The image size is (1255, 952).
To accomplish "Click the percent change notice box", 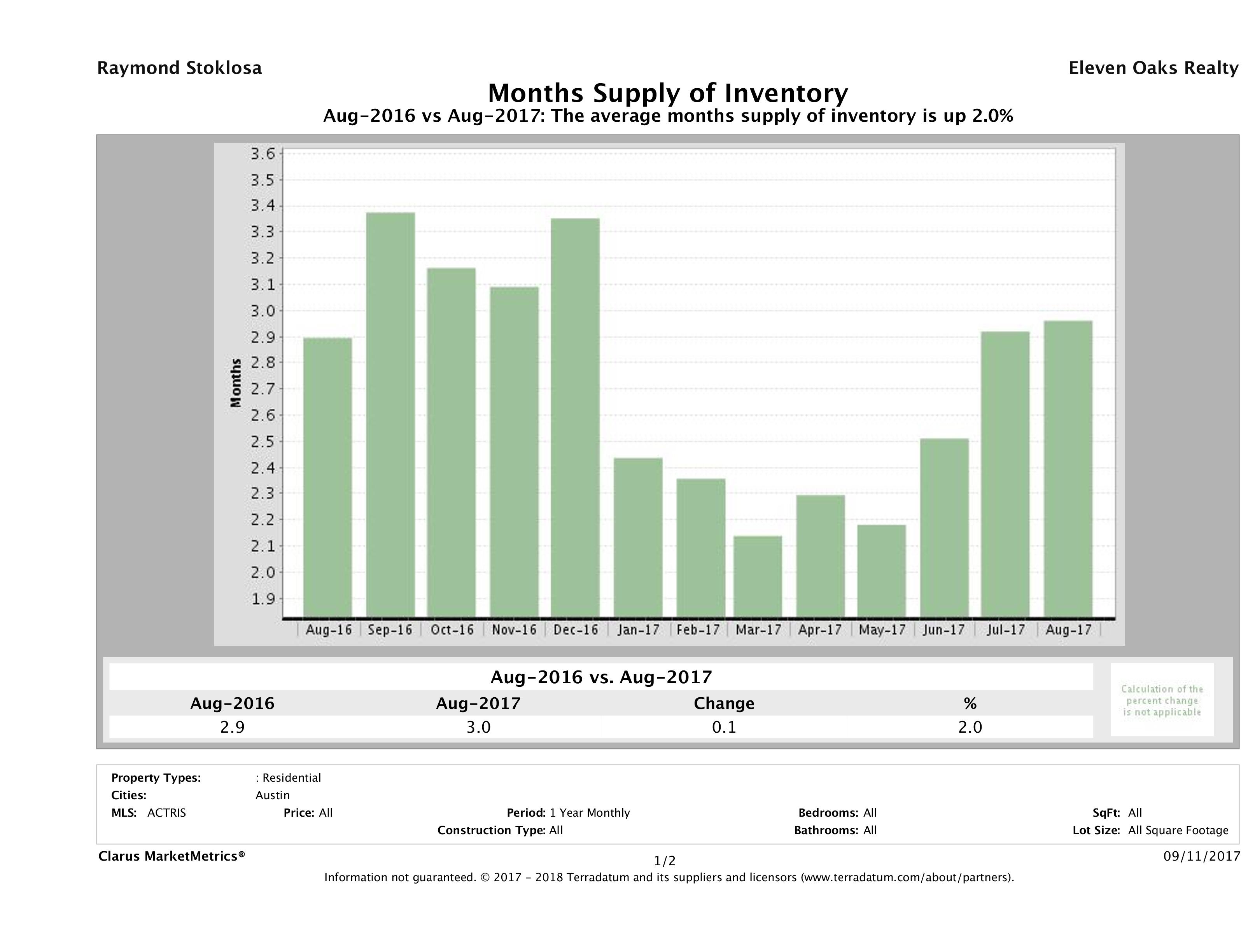I will (x=1161, y=700).
